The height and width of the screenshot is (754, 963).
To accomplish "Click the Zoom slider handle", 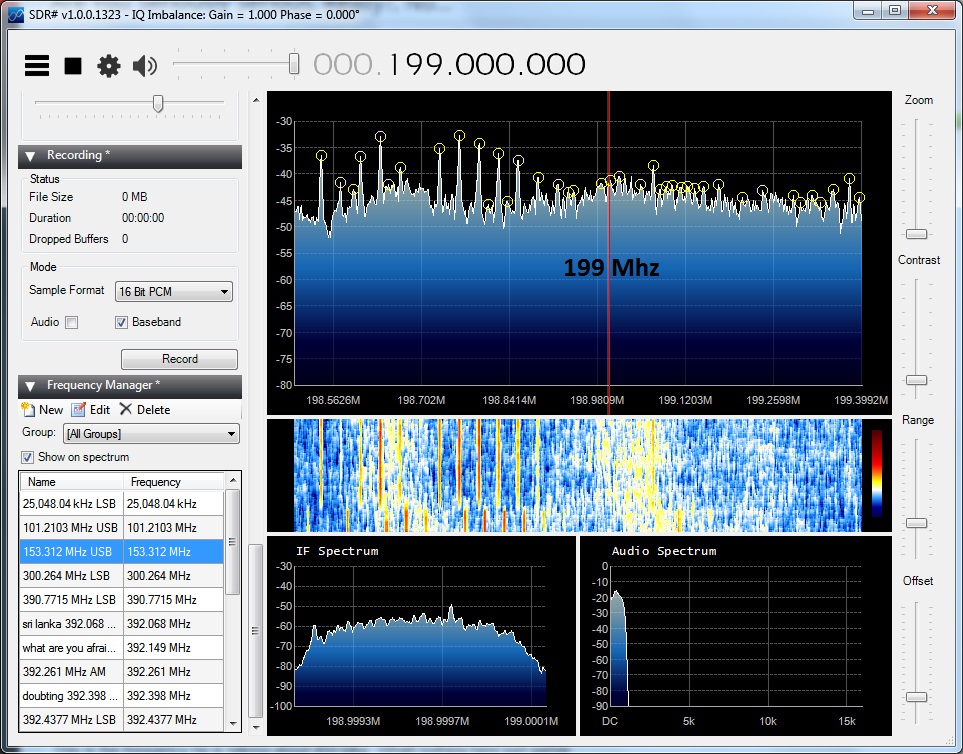I will [x=916, y=234].
